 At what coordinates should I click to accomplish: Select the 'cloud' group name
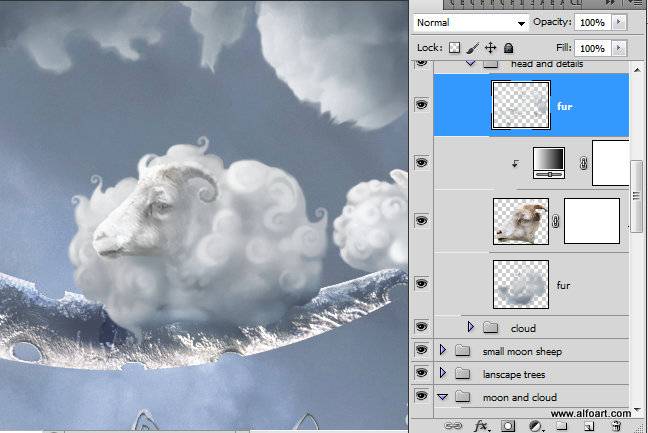(523, 328)
